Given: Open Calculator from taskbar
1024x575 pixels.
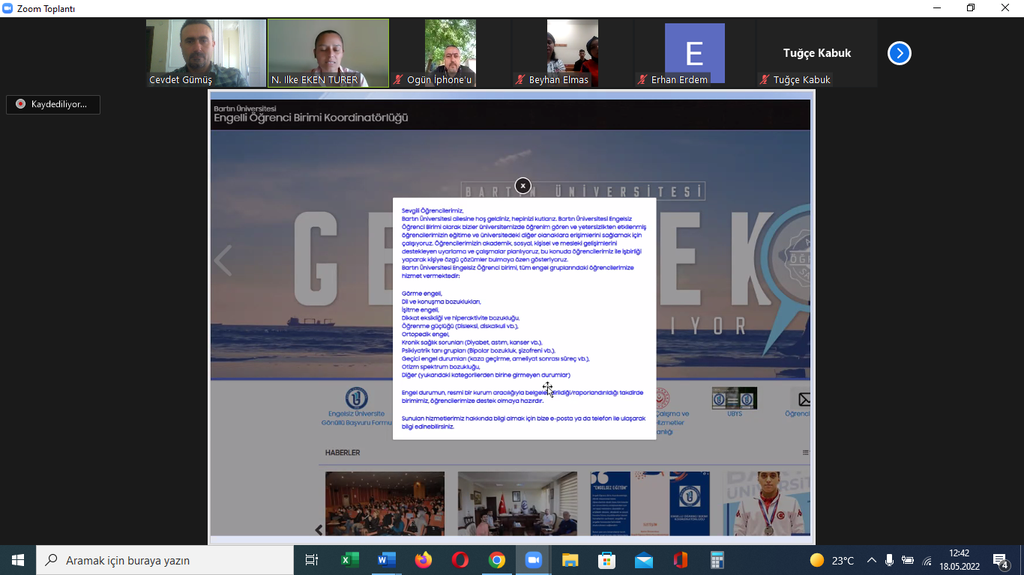Looking at the screenshot, I should [717, 560].
